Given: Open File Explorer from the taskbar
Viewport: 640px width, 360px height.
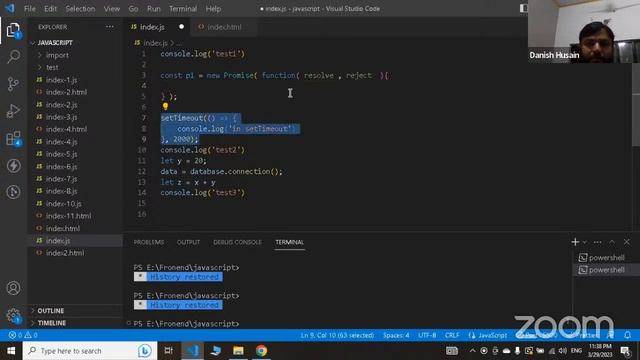Looking at the screenshot, I should (x=238, y=351).
